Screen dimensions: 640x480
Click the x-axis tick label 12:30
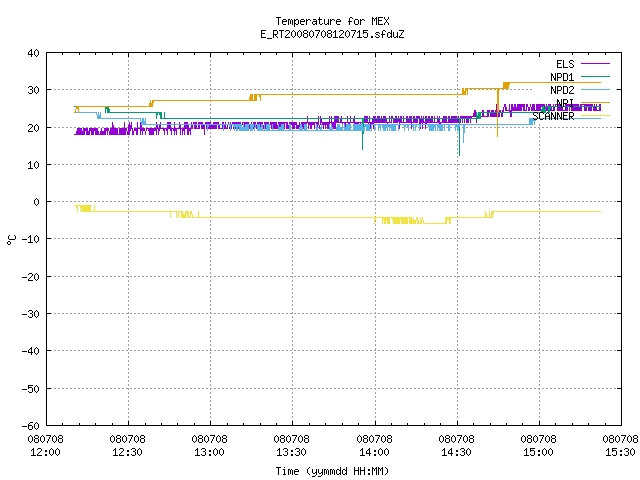pyautogui.click(x=127, y=452)
